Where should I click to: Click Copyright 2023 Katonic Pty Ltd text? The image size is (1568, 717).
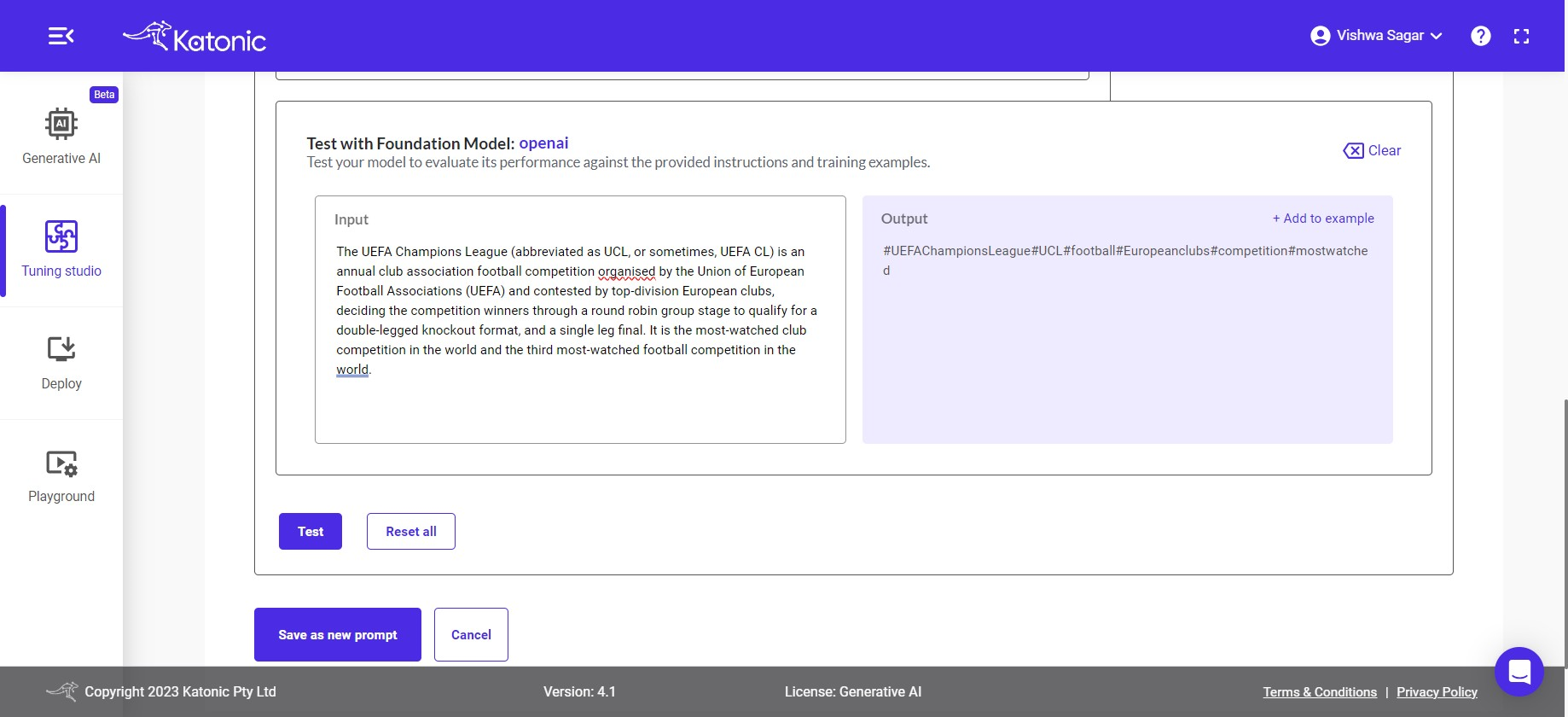pyautogui.click(x=180, y=691)
